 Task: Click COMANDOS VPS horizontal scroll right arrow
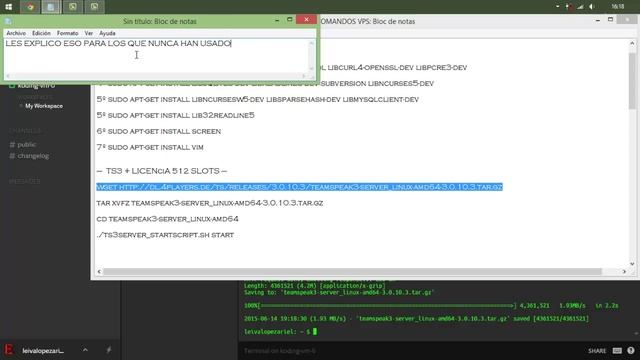pyautogui.click(x=624, y=271)
